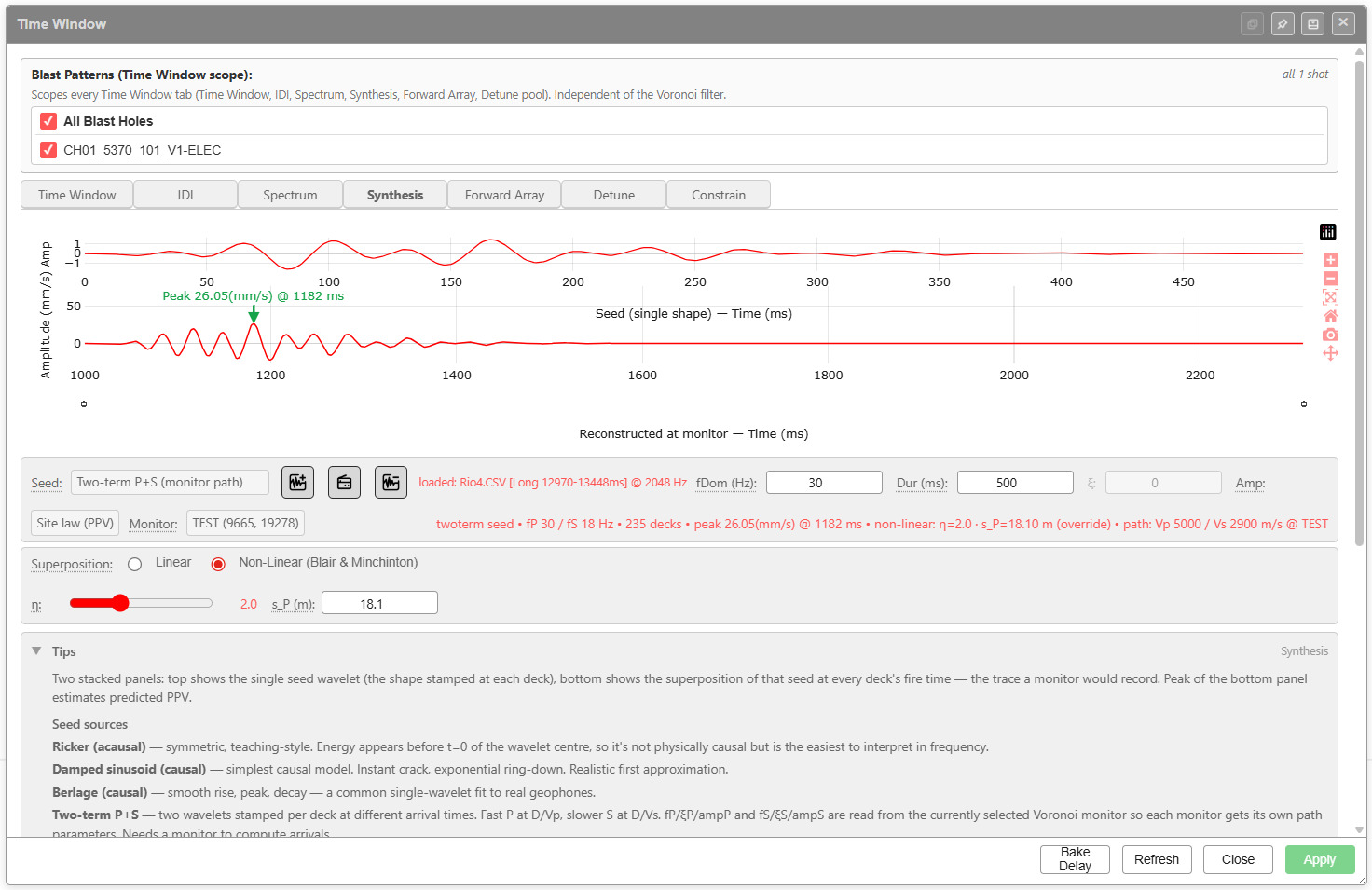Click the 'Blast Patterns (Time Window scope):' heading

click(x=142, y=75)
